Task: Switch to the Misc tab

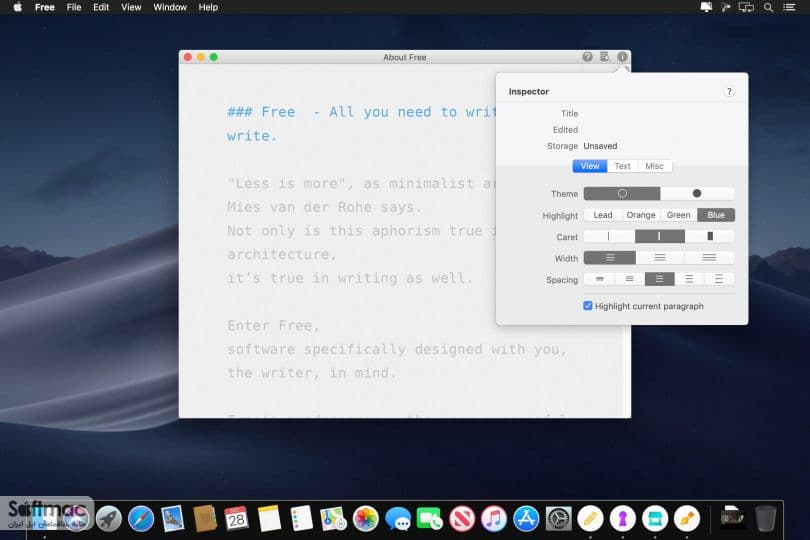Action: 655,166
